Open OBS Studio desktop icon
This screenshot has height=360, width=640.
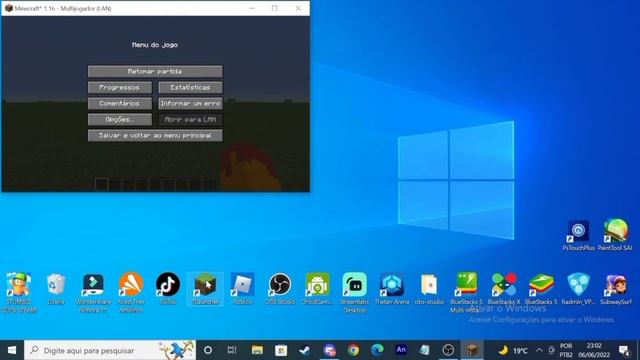280,289
